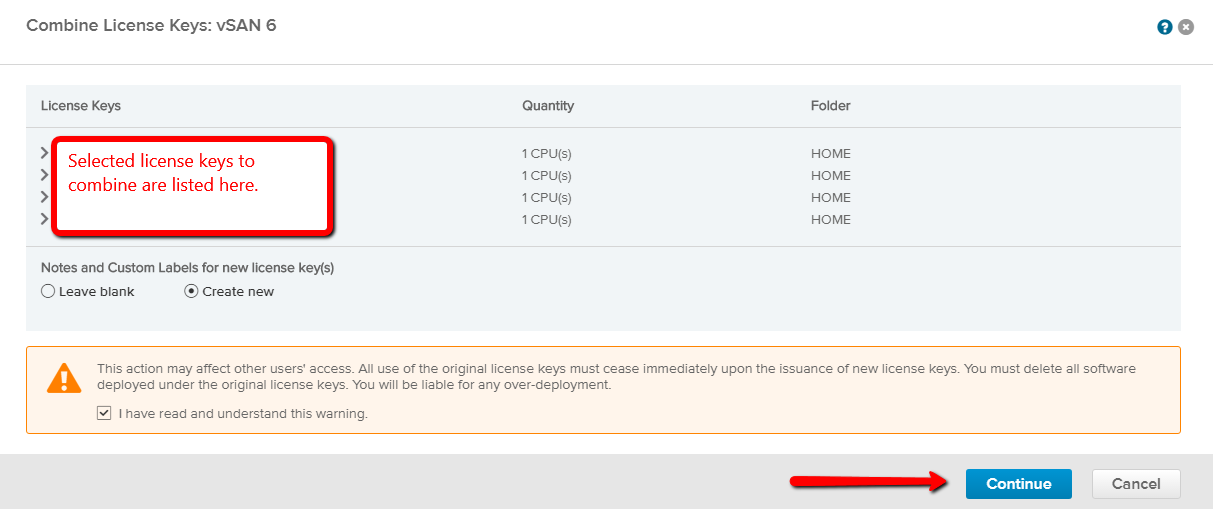Expand the second license key row
1213x509 pixels.
tap(44, 174)
